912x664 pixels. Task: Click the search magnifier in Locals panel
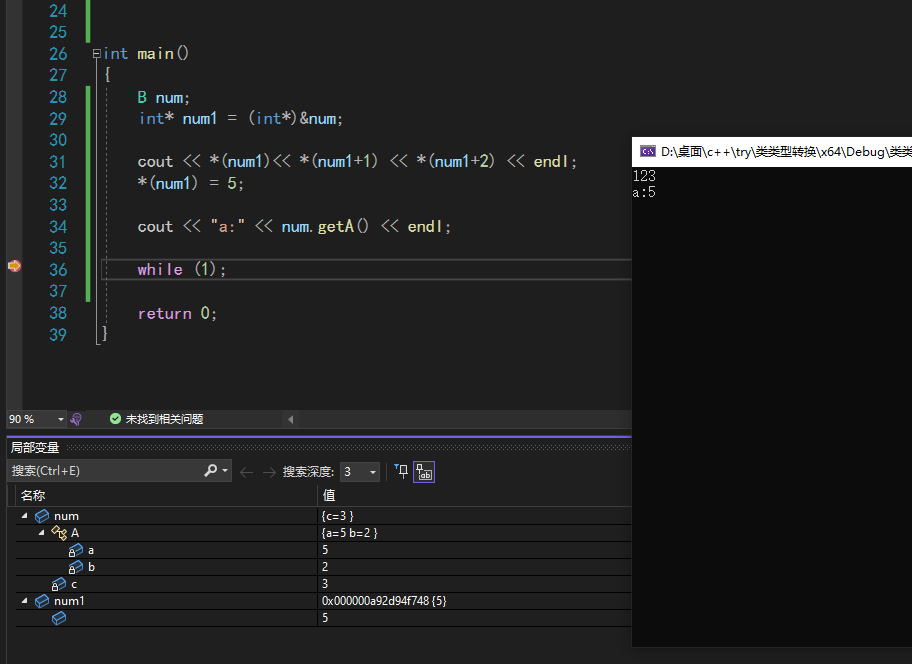point(210,471)
